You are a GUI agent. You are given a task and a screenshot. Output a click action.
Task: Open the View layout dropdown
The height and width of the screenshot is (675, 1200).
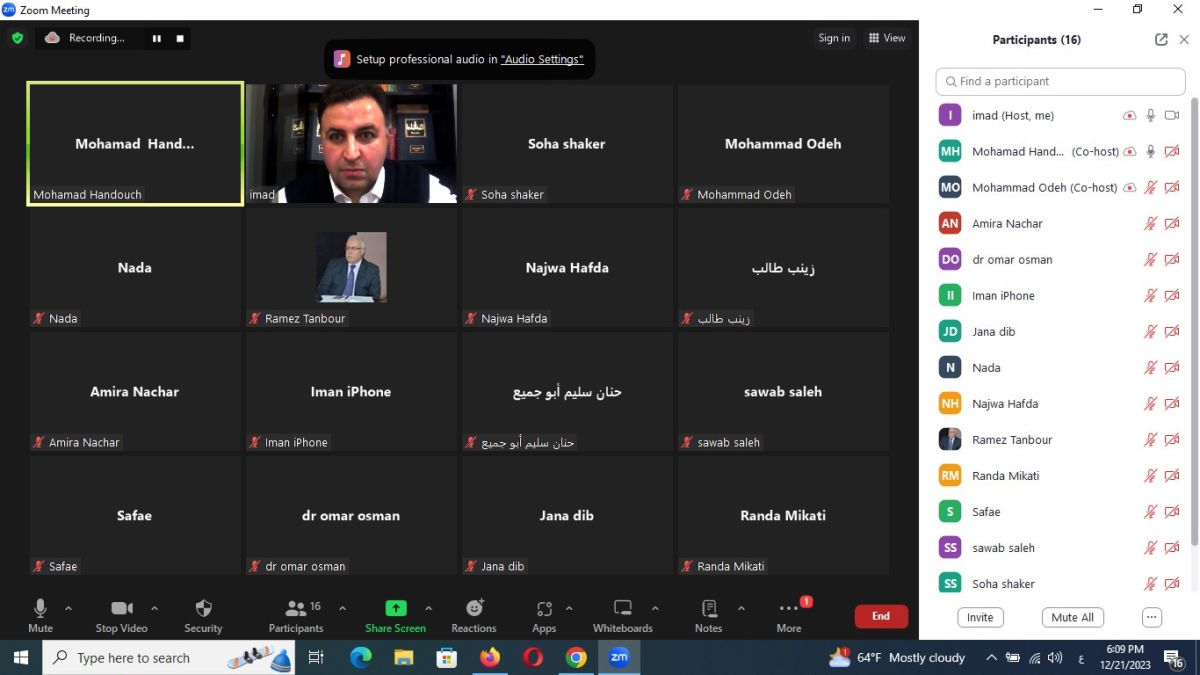pyautogui.click(x=887, y=38)
